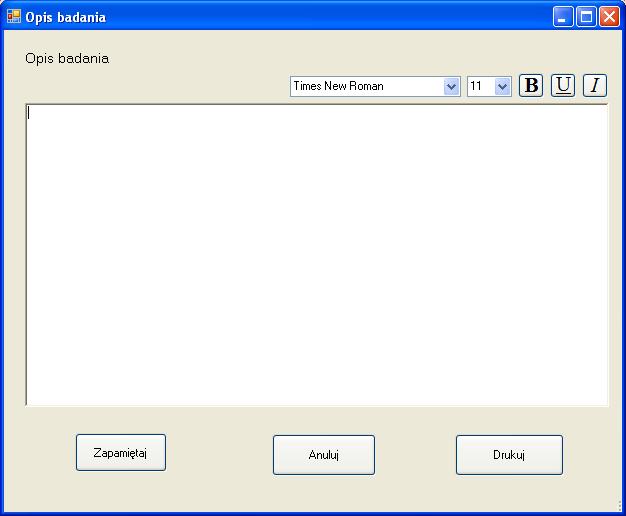Minimize the Opis badania window
Image resolution: width=626 pixels, height=516 pixels.
(x=563, y=17)
